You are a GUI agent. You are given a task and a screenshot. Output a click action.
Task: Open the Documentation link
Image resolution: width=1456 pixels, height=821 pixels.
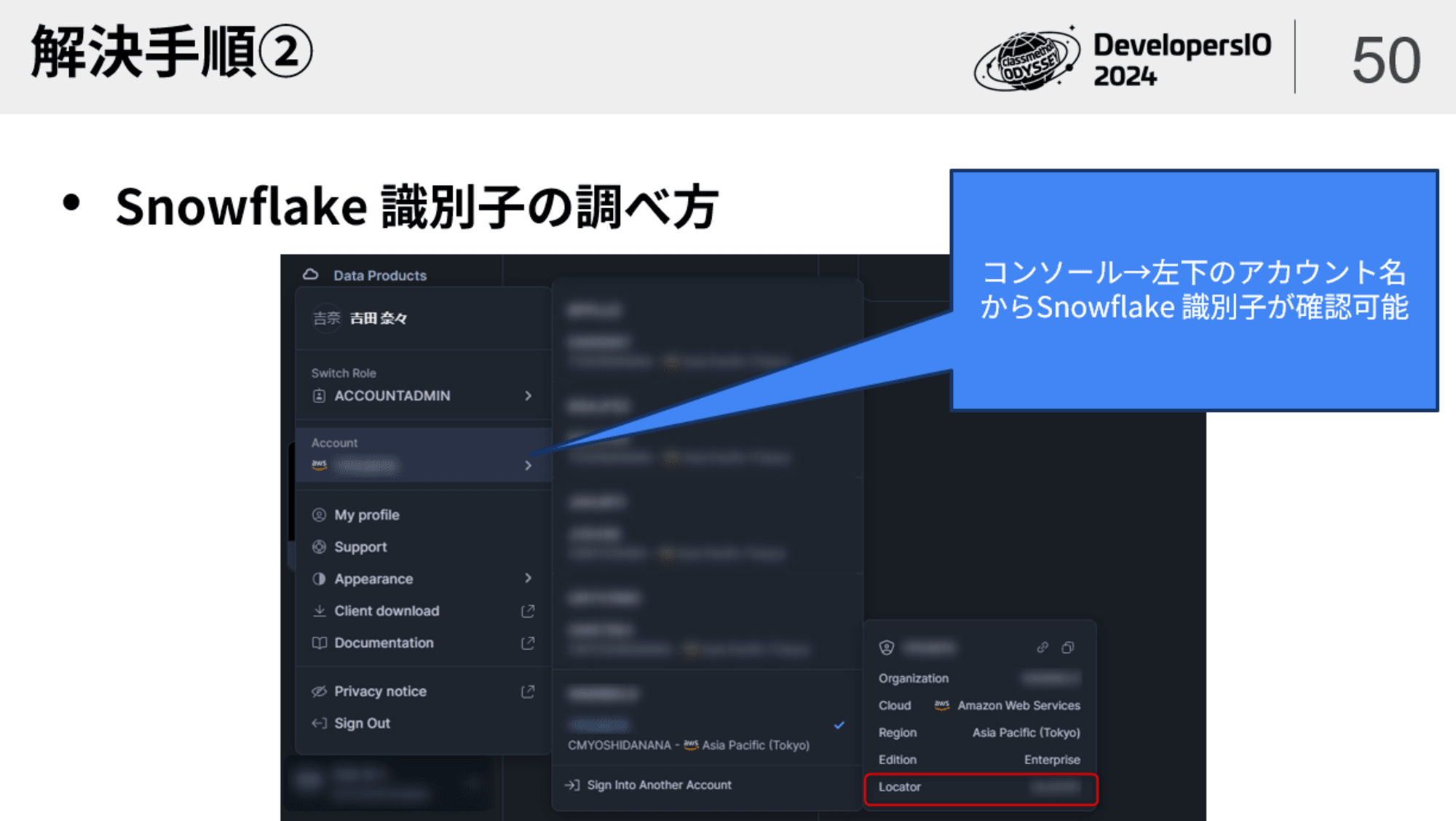point(384,643)
